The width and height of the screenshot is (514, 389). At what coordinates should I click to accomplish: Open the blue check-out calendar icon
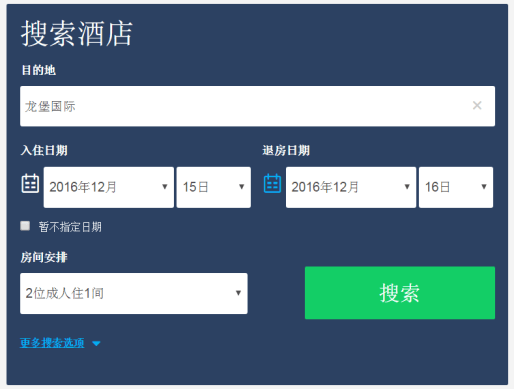click(272, 183)
